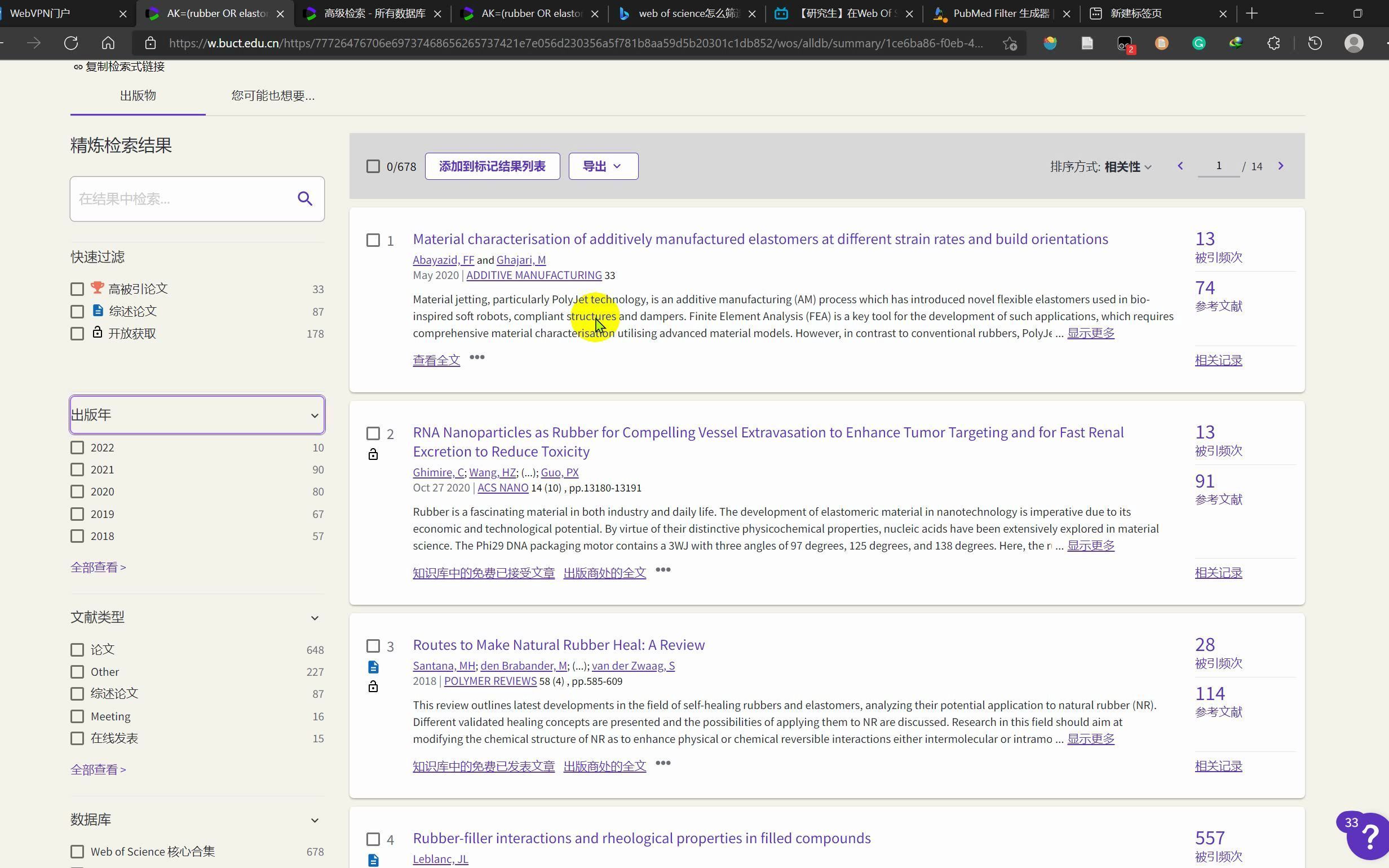Open the browser profile avatar

click(1354, 43)
